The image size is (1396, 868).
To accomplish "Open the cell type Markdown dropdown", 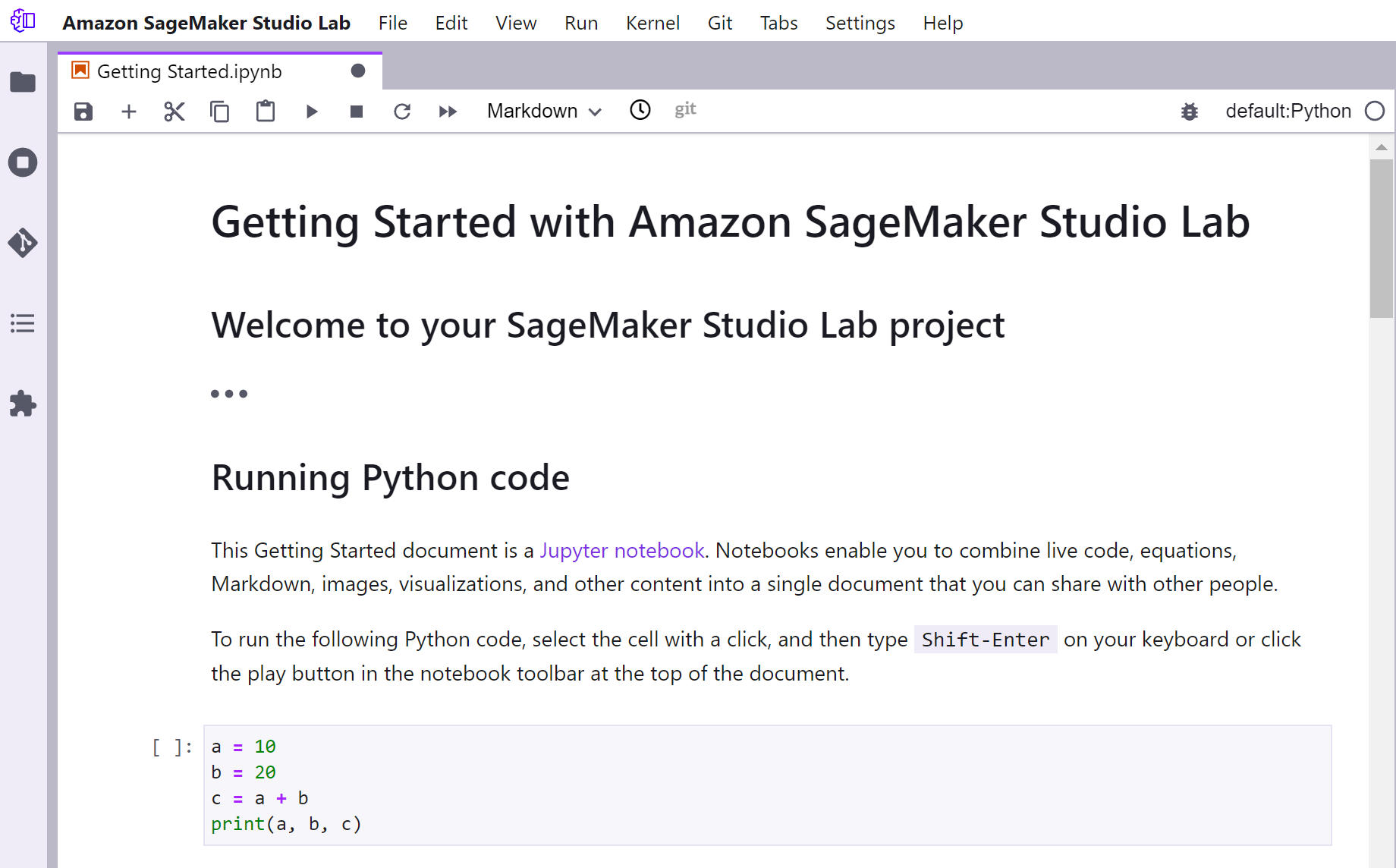I will coord(544,112).
